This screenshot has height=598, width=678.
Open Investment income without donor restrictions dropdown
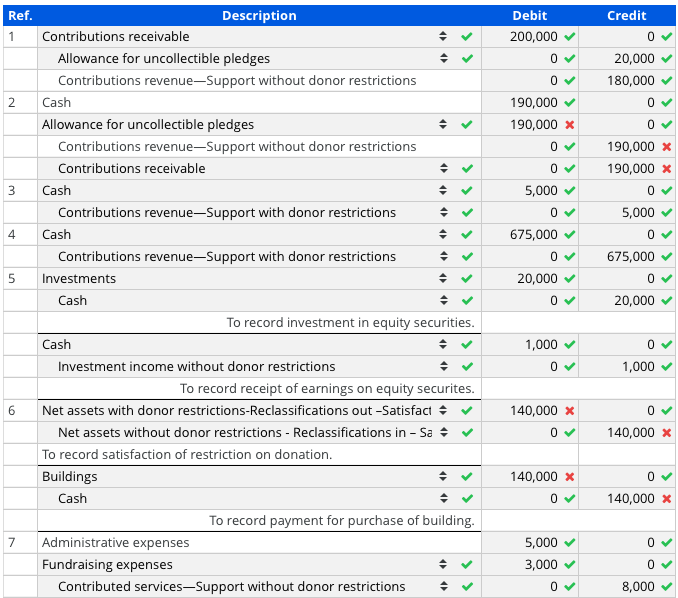click(x=443, y=366)
